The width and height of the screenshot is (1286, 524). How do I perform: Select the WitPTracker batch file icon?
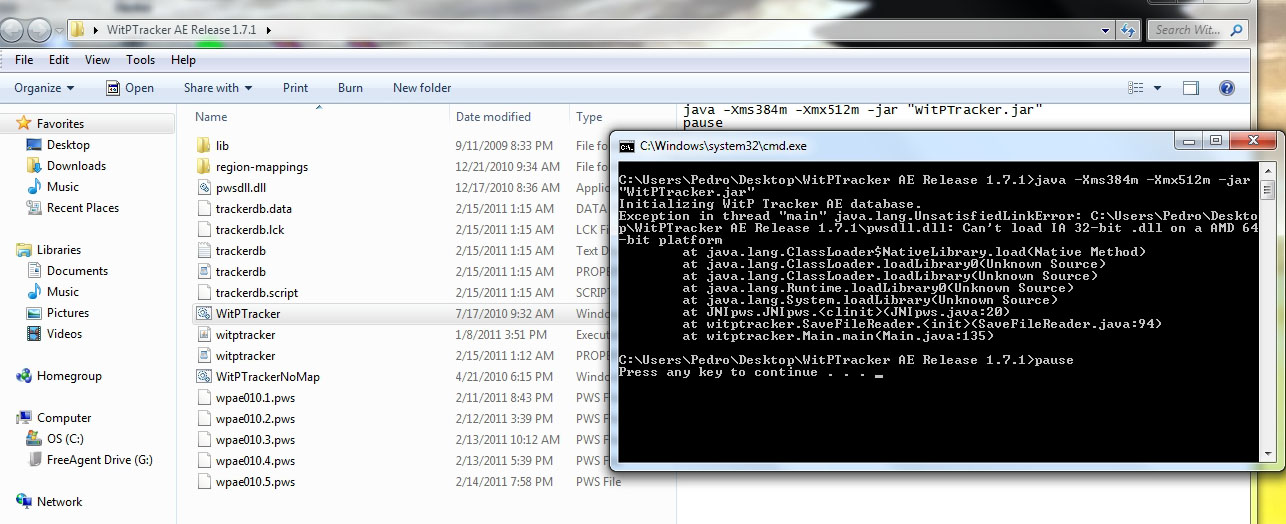click(x=203, y=314)
